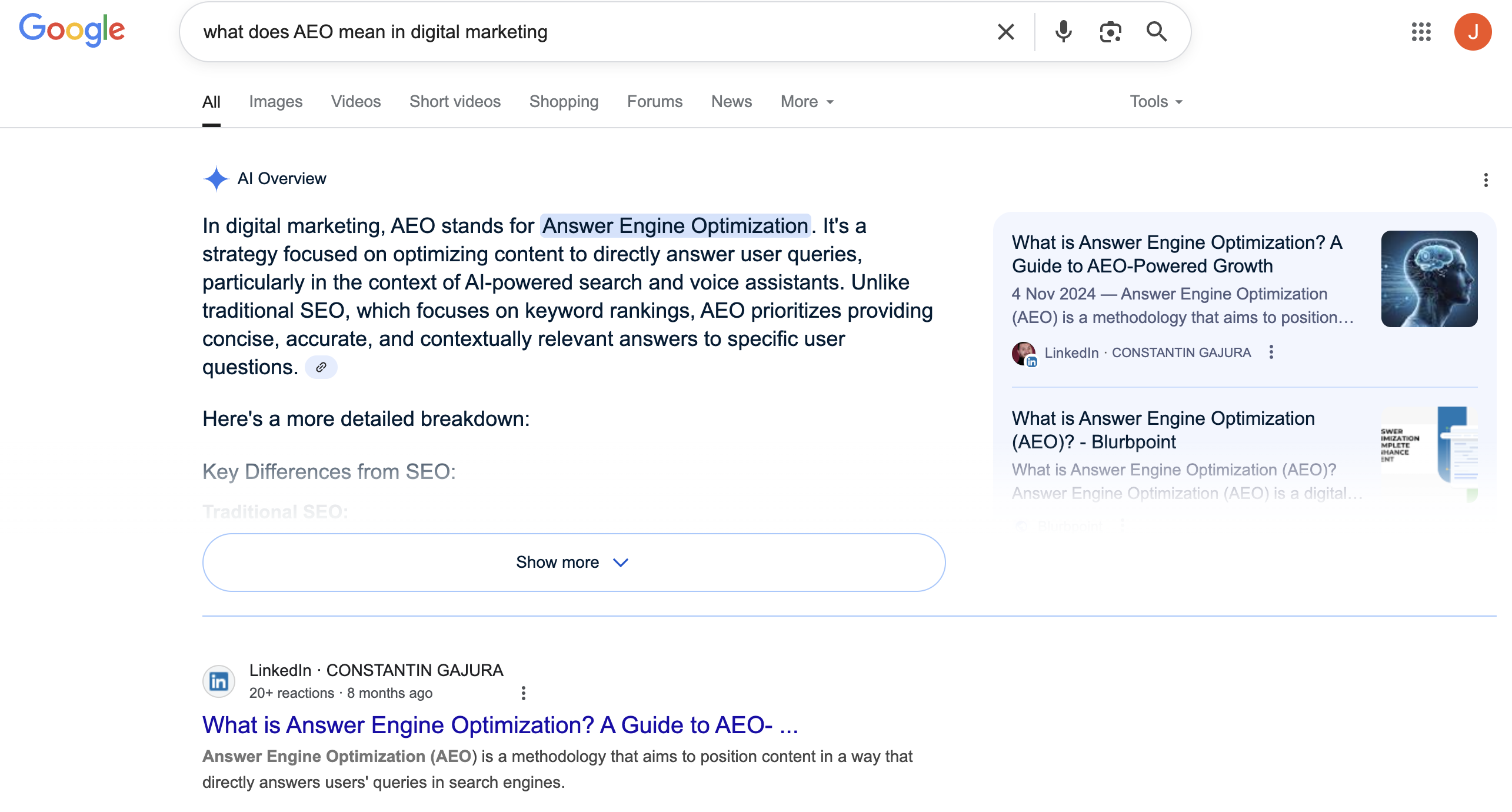This screenshot has width=1512, height=812.
Task: Expand the More dropdown
Action: tap(807, 102)
